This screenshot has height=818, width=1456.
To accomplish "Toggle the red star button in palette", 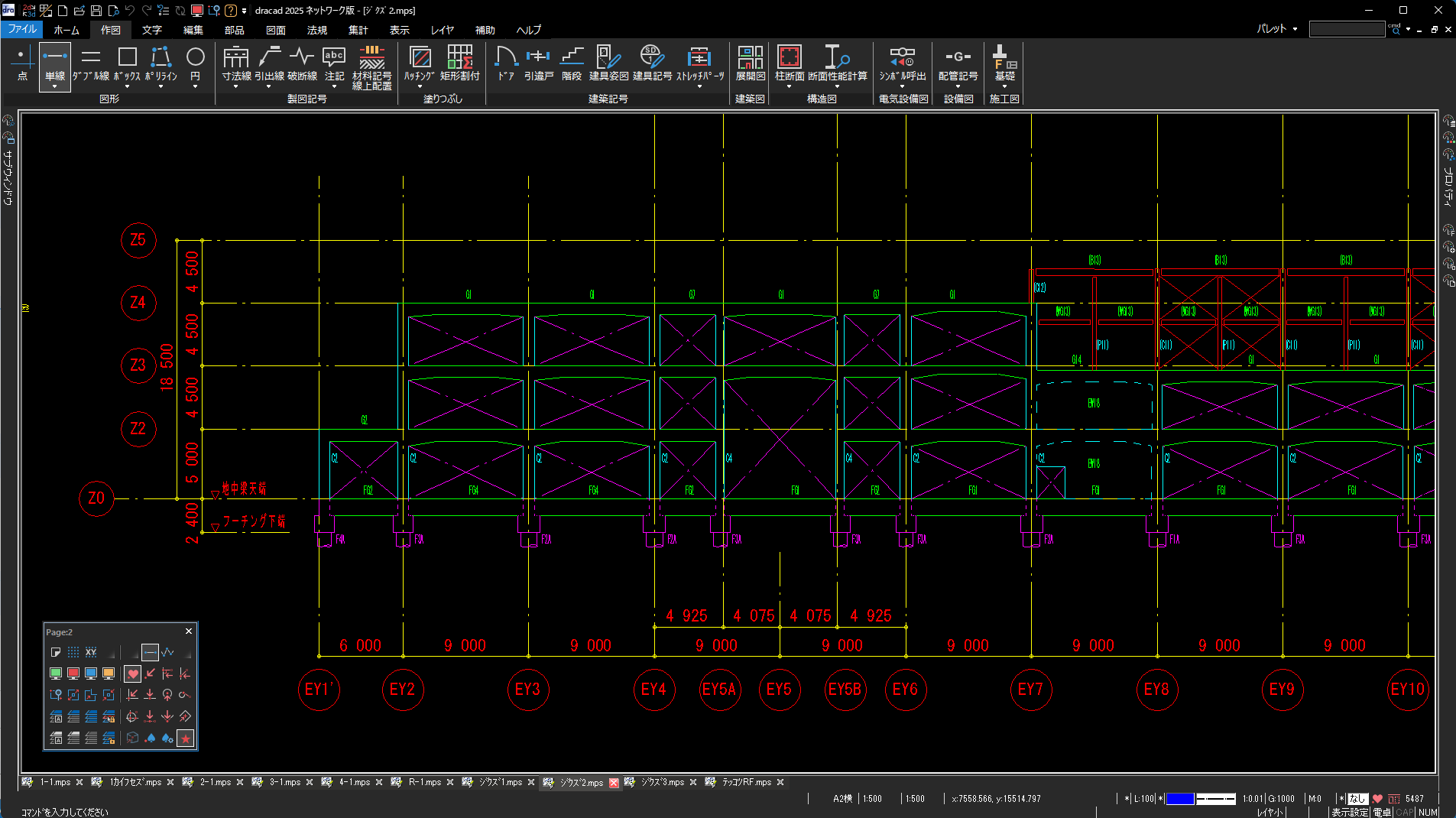I will click(185, 738).
